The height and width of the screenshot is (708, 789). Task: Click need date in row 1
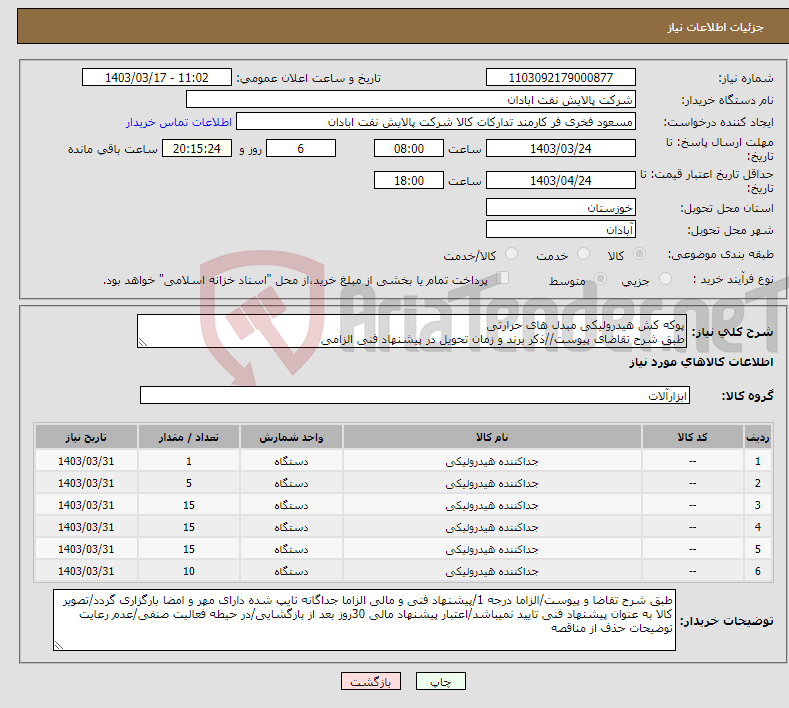86,461
